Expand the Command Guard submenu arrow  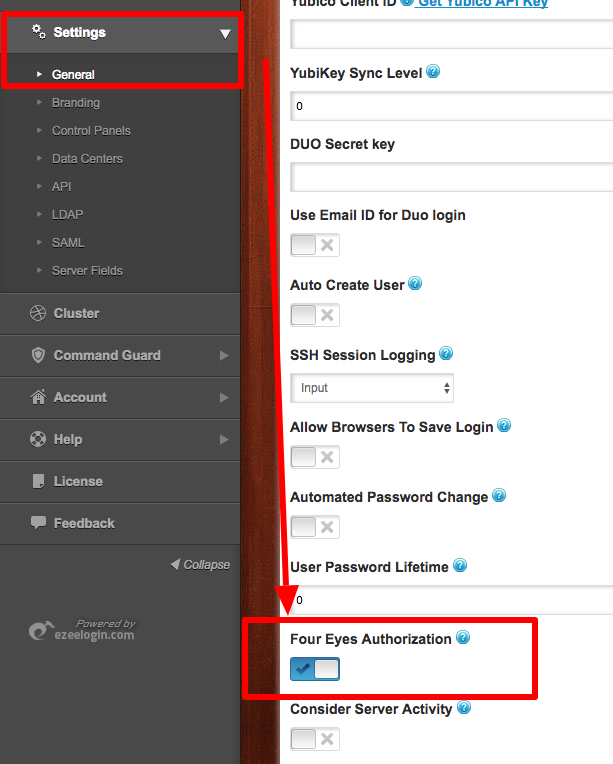pyautogui.click(x=224, y=355)
